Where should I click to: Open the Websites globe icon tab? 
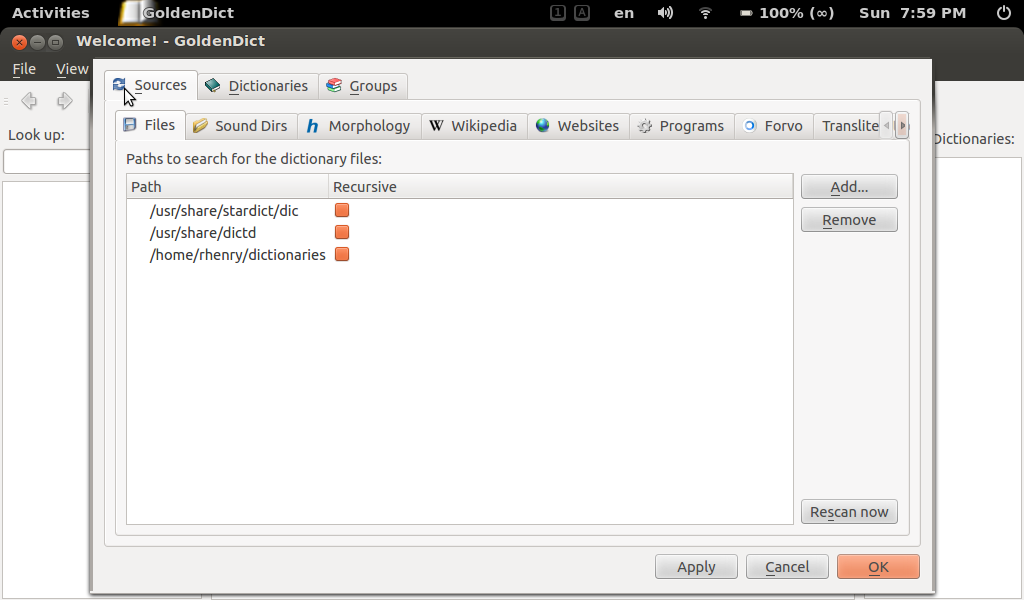point(543,125)
